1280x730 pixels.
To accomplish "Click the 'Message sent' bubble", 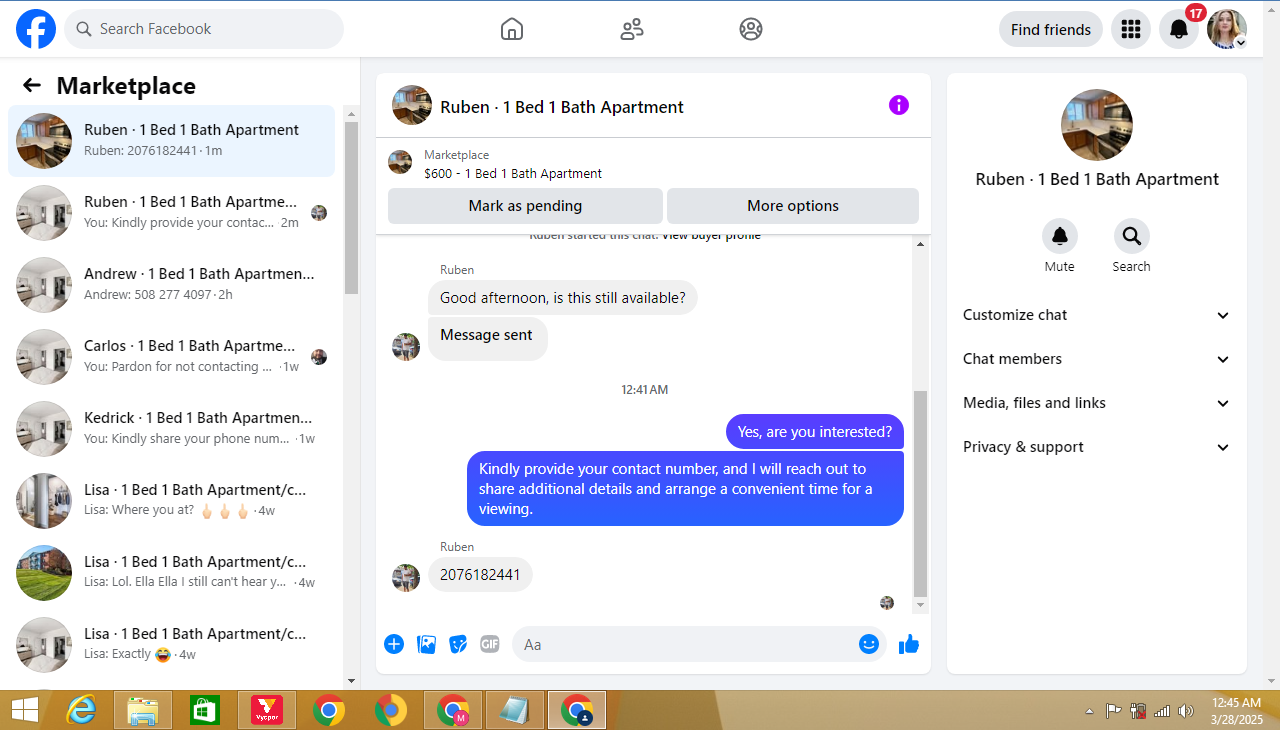I will (x=487, y=338).
